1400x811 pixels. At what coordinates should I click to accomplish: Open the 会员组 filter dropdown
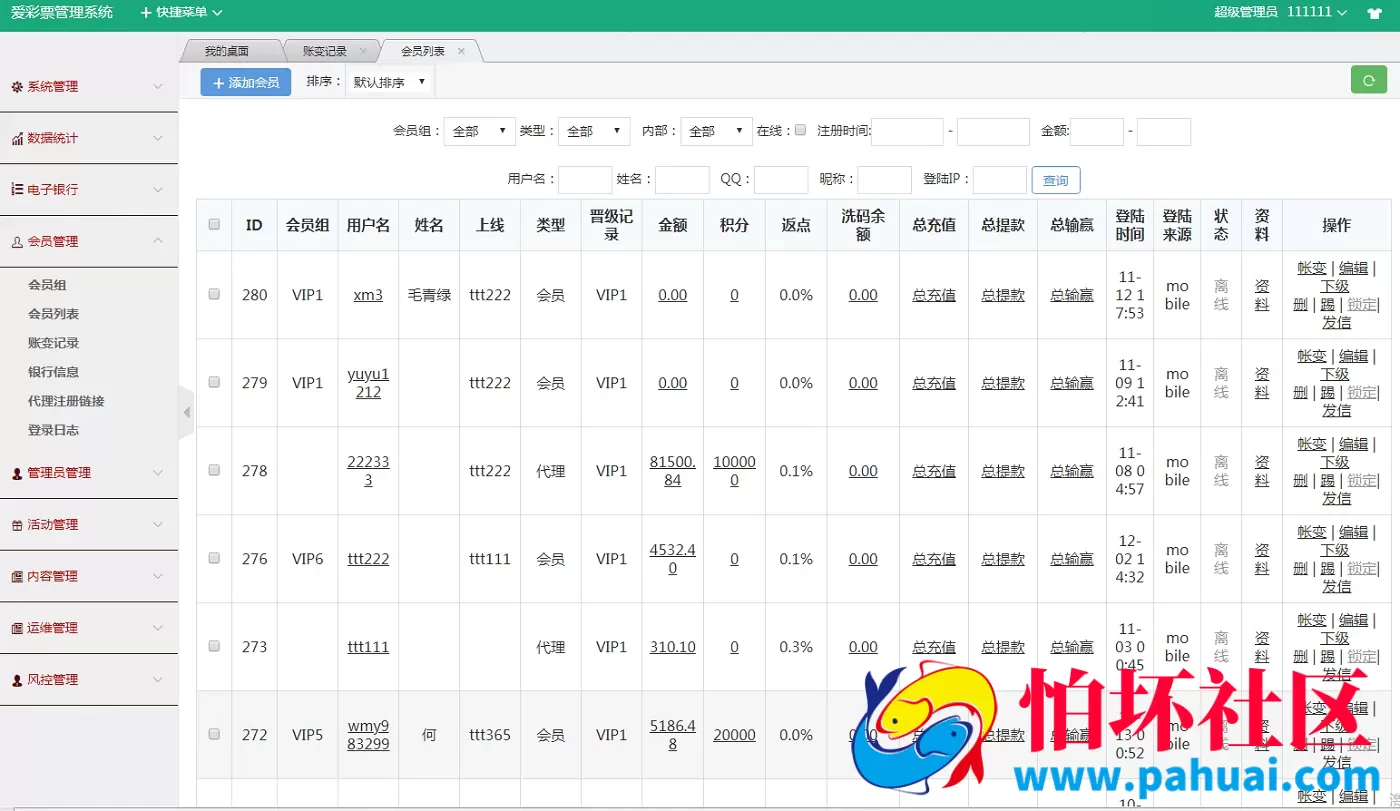click(480, 131)
